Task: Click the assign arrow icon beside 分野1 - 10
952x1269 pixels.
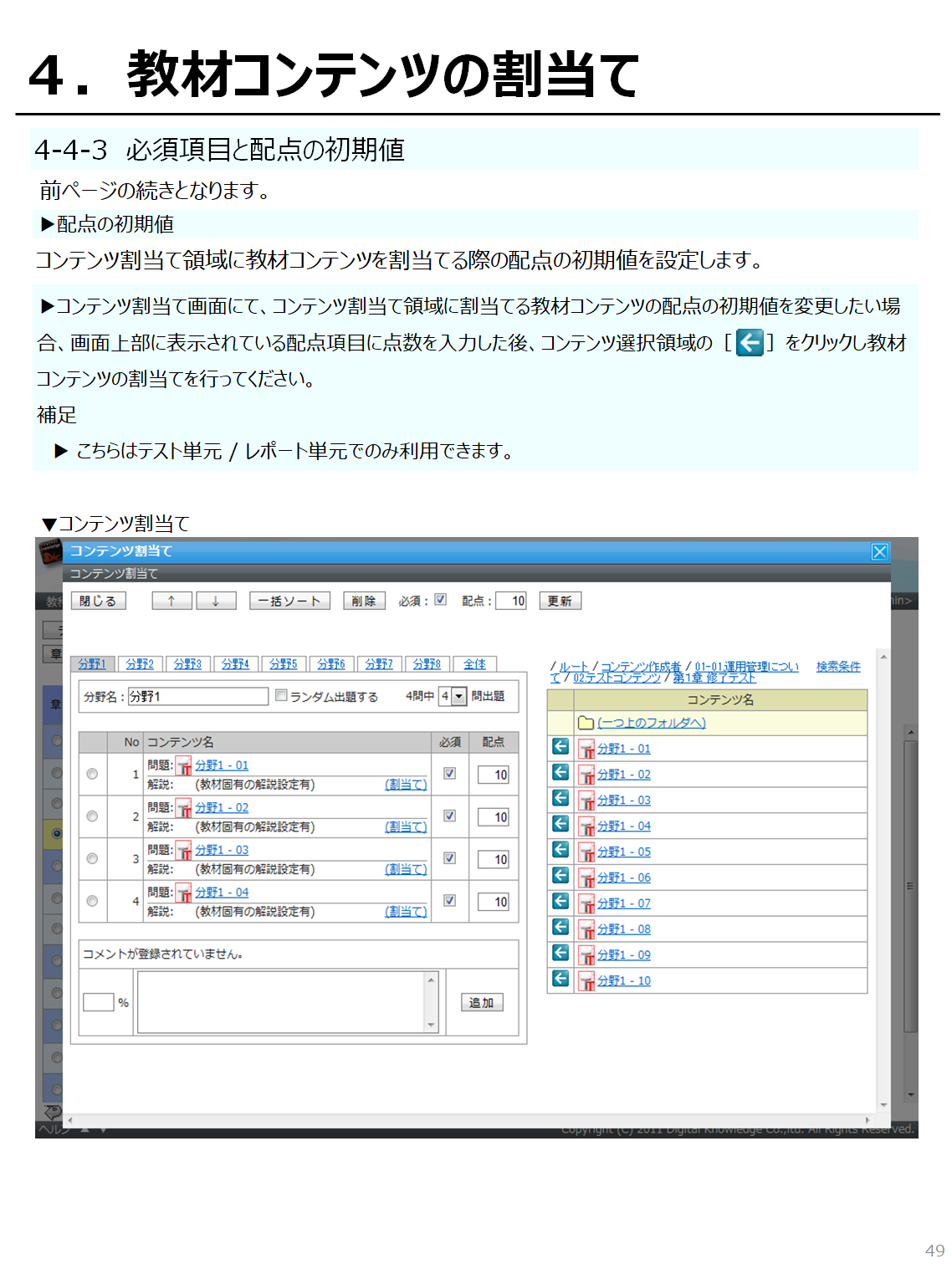Action: [x=560, y=979]
